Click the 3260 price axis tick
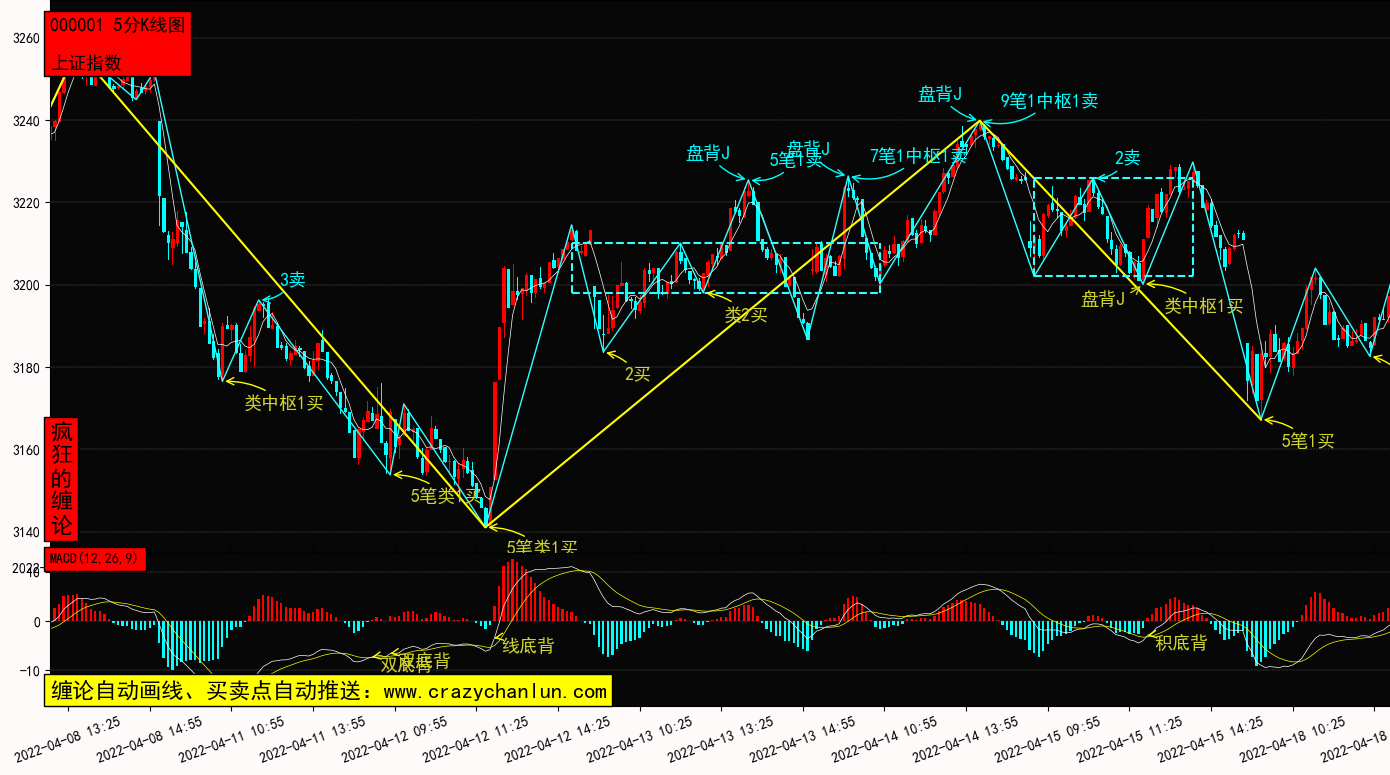This screenshot has height=775, width=1390. tap(25, 39)
